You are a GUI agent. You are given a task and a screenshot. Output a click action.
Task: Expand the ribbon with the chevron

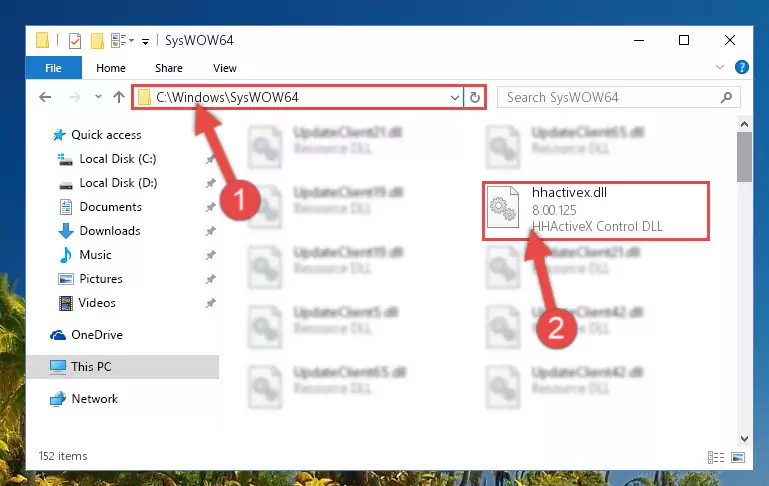pos(719,67)
